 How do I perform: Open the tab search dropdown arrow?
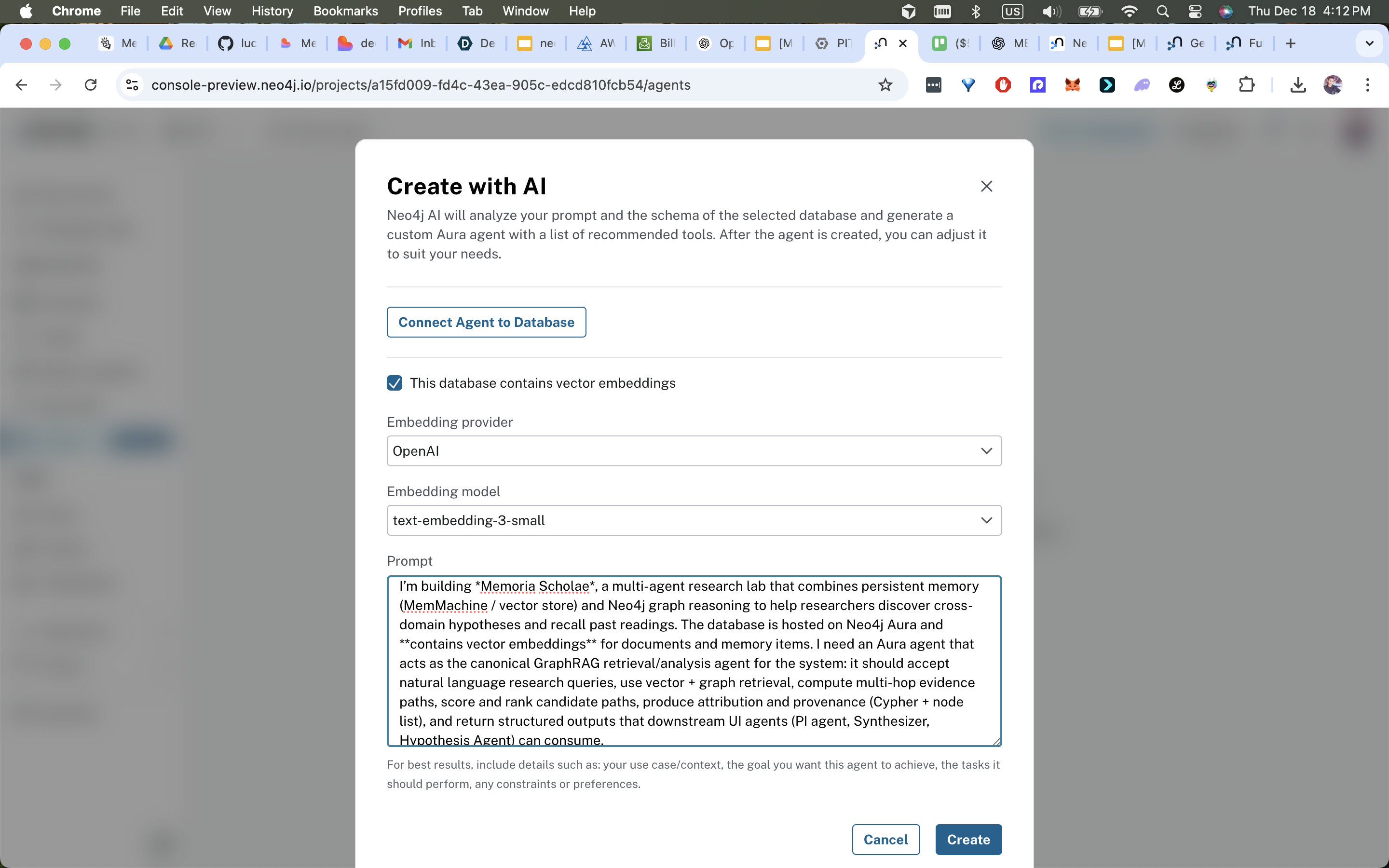pyautogui.click(x=1369, y=43)
